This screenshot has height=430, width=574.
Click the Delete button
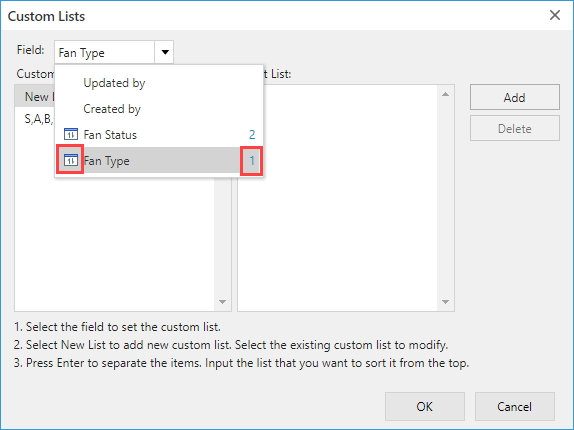coord(515,128)
